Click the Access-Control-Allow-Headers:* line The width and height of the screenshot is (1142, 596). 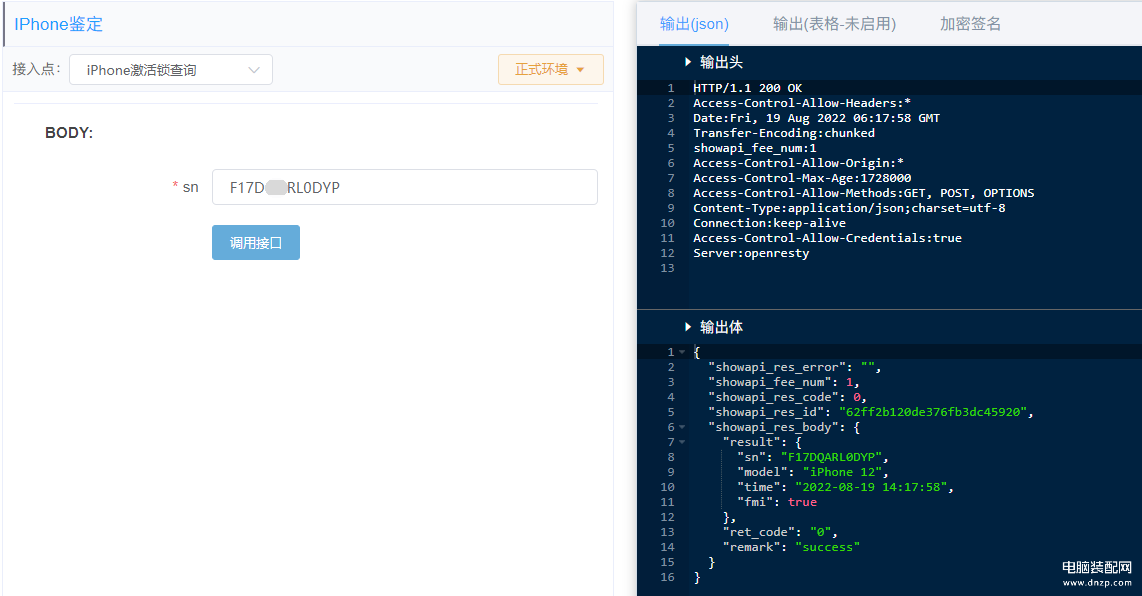[802, 103]
